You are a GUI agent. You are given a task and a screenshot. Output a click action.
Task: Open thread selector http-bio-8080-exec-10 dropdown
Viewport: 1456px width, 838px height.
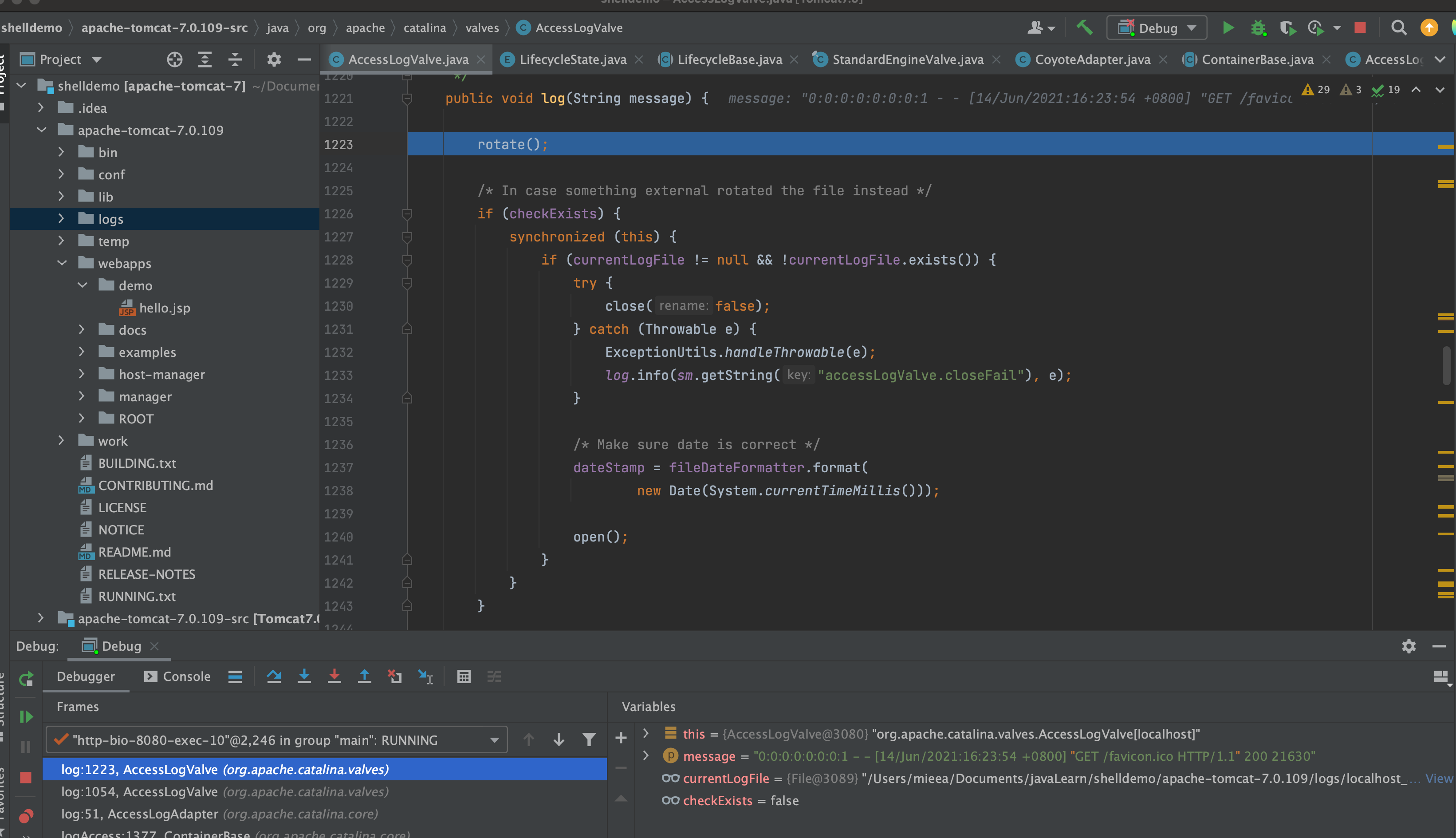(x=277, y=739)
